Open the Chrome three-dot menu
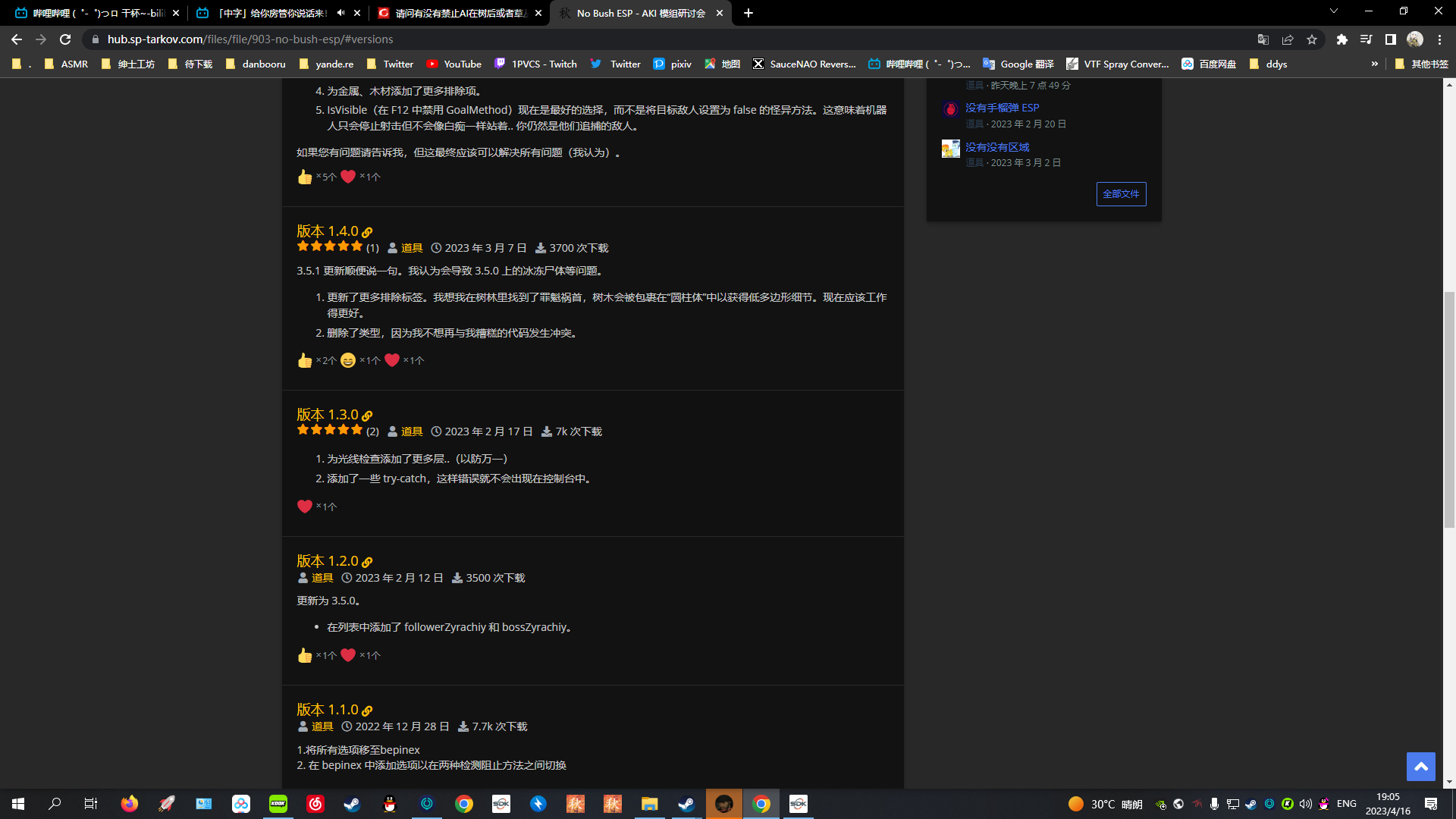 (1440, 39)
